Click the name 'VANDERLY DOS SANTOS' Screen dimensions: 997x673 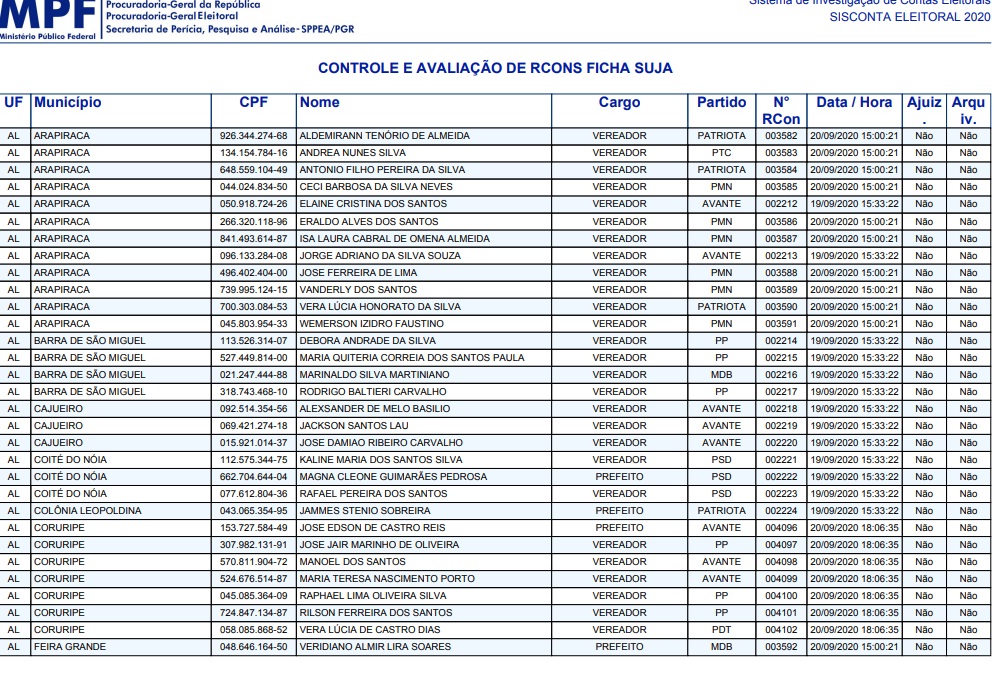359,290
